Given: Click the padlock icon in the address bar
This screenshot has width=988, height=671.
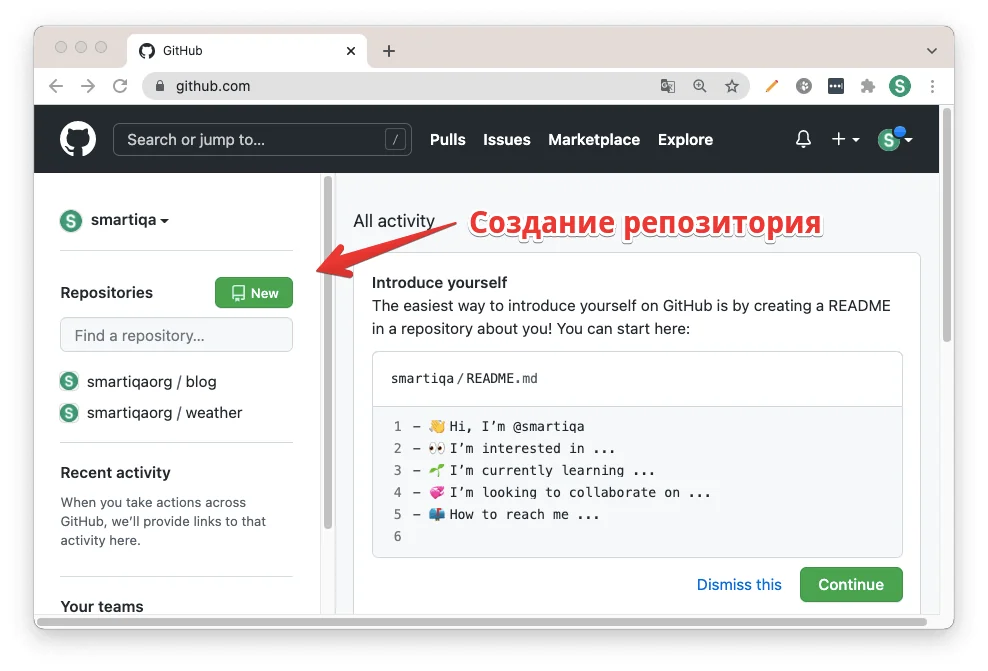Looking at the screenshot, I should (160, 86).
